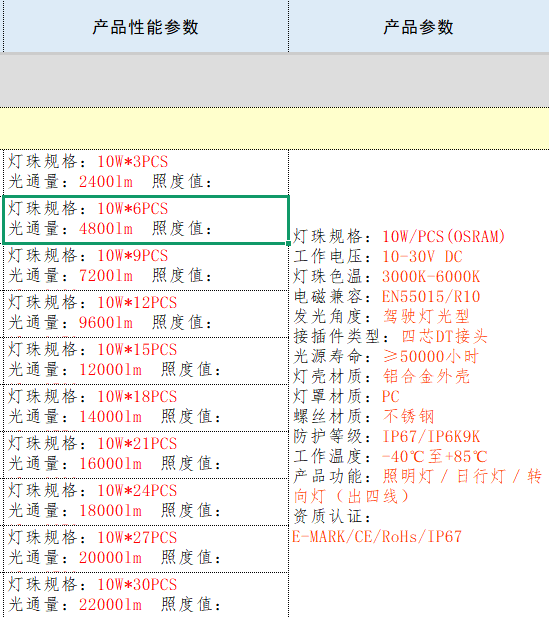Click the selected cell with 10W*6PCS

coord(146,220)
